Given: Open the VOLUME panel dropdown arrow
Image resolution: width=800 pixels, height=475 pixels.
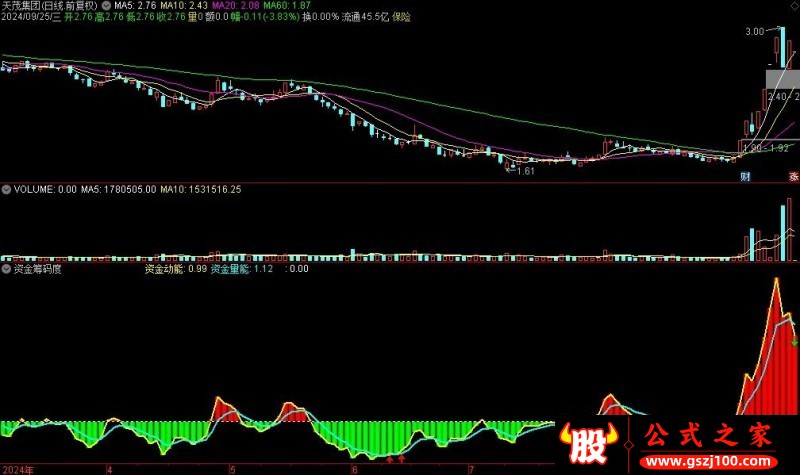Looking at the screenshot, I should [x=6, y=189].
